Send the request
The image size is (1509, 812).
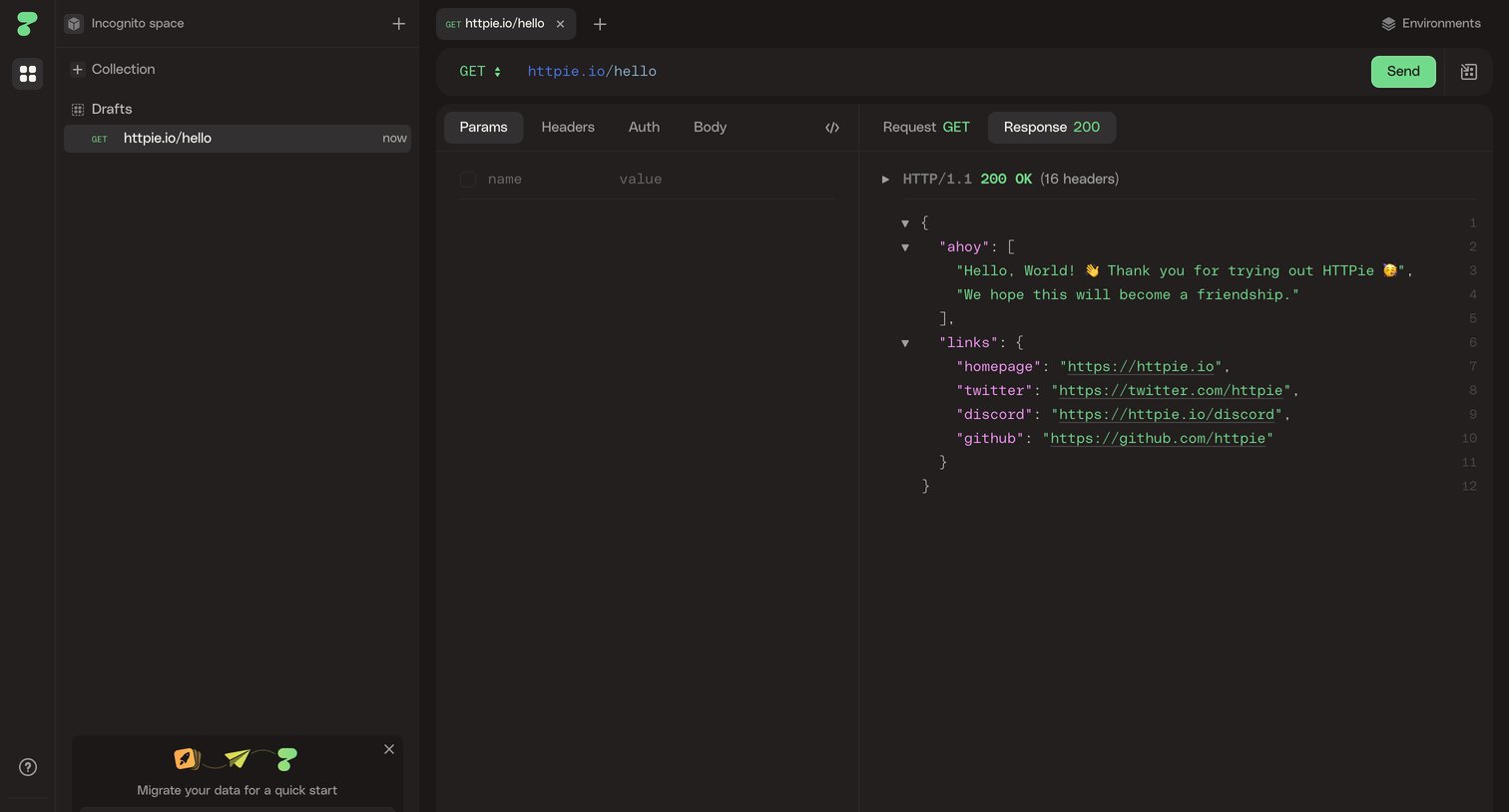pyautogui.click(x=1403, y=72)
